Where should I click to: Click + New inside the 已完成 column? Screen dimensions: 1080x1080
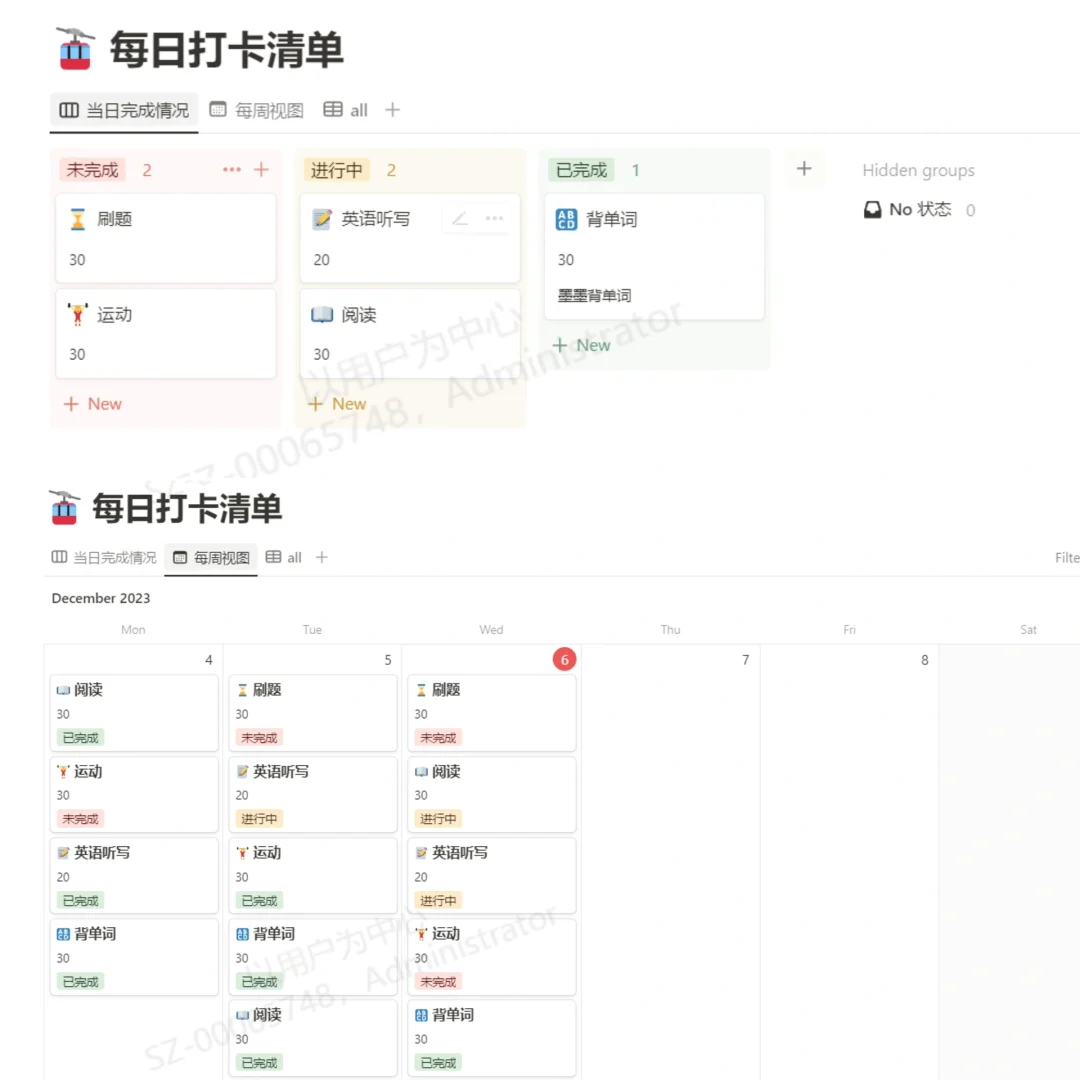click(581, 344)
